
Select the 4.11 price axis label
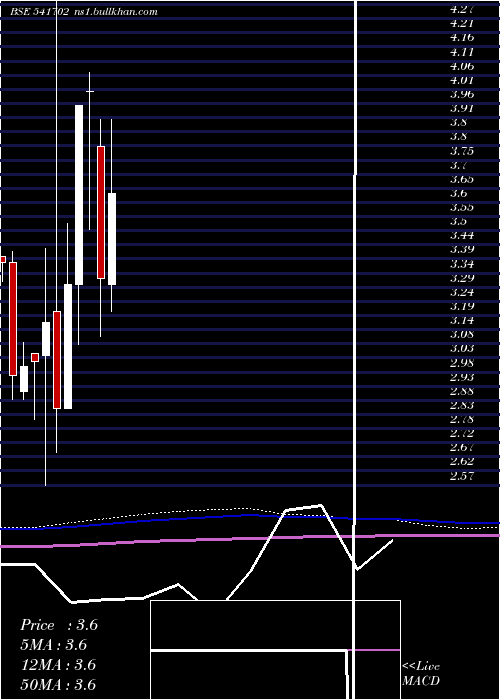pos(462,52)
